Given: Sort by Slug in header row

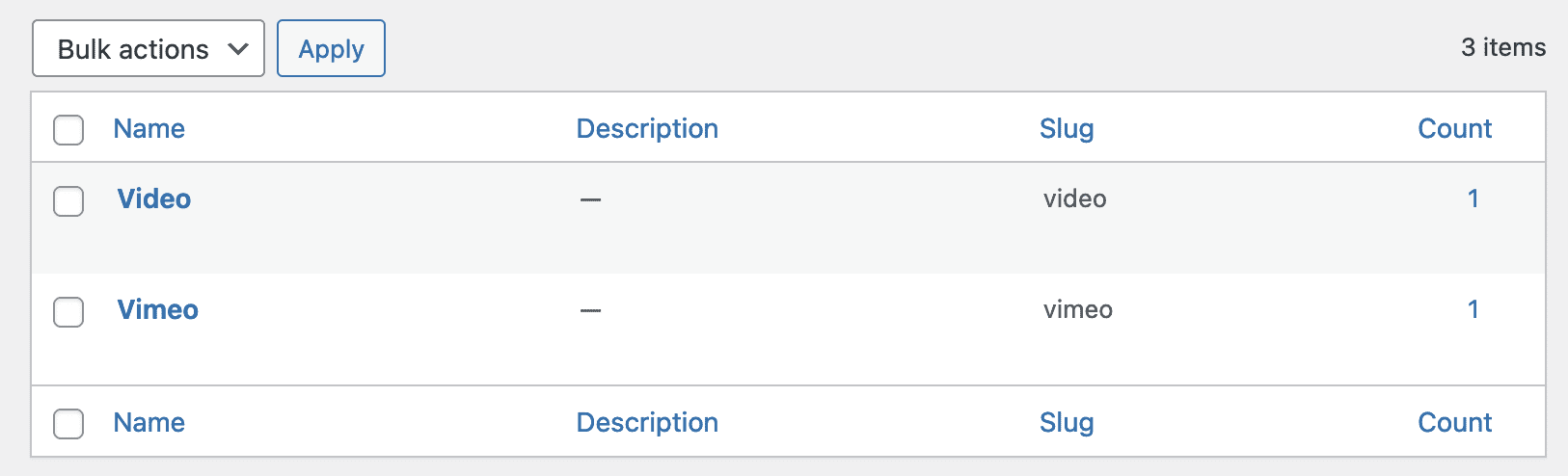Looking at the screenshot, I should coord(1067,129).
